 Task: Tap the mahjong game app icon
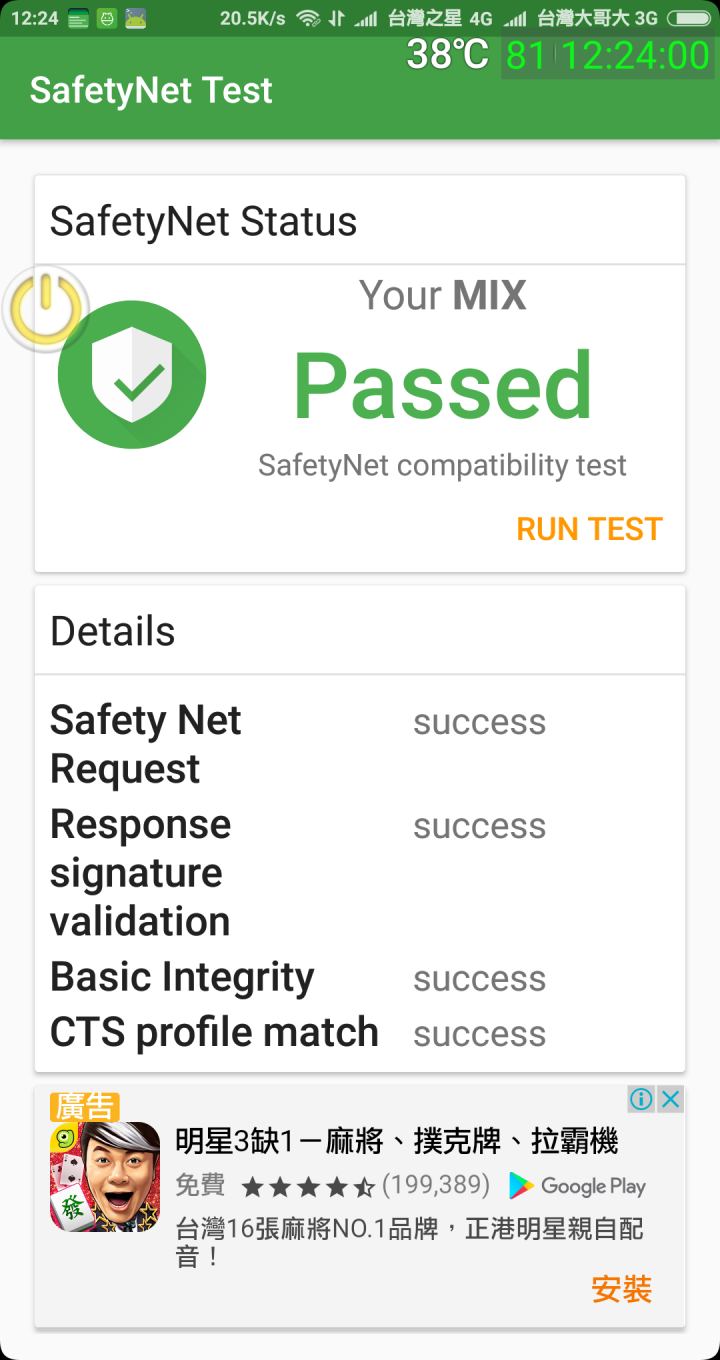105,1177
